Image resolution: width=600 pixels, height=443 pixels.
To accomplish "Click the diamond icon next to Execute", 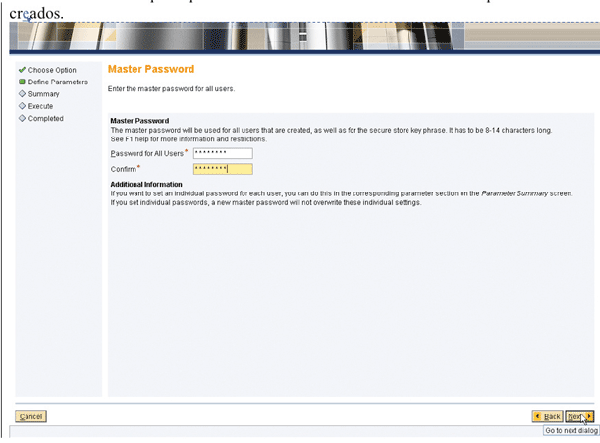I will 22,106.
